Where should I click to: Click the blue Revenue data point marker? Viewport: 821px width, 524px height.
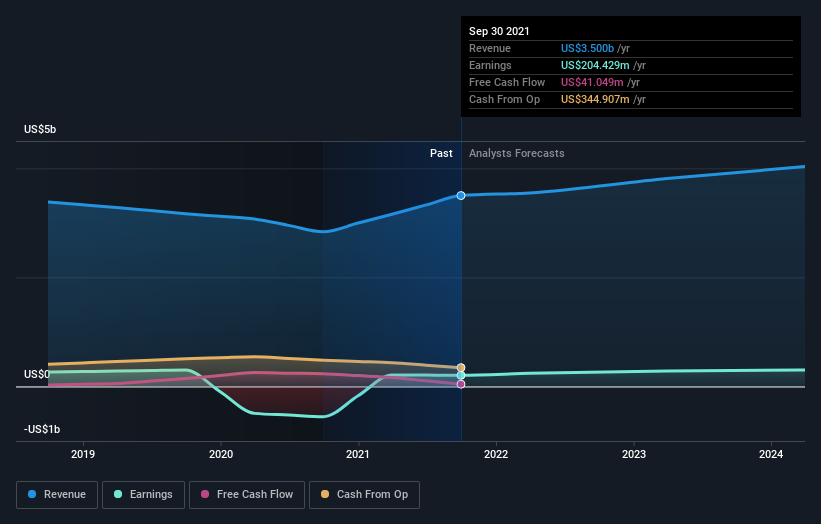coord(461,195)
